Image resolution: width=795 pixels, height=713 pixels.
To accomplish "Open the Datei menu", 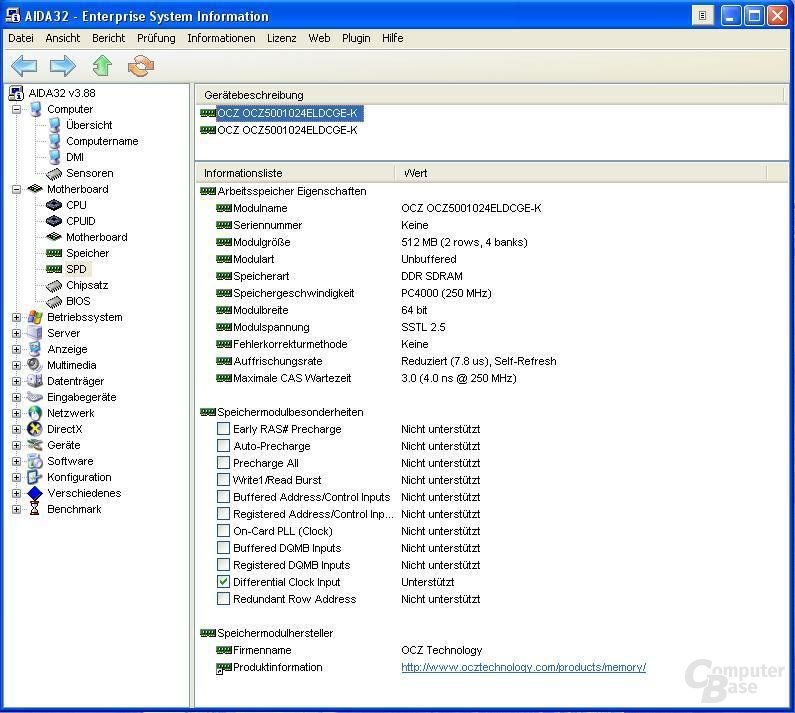I will point(21,39).
